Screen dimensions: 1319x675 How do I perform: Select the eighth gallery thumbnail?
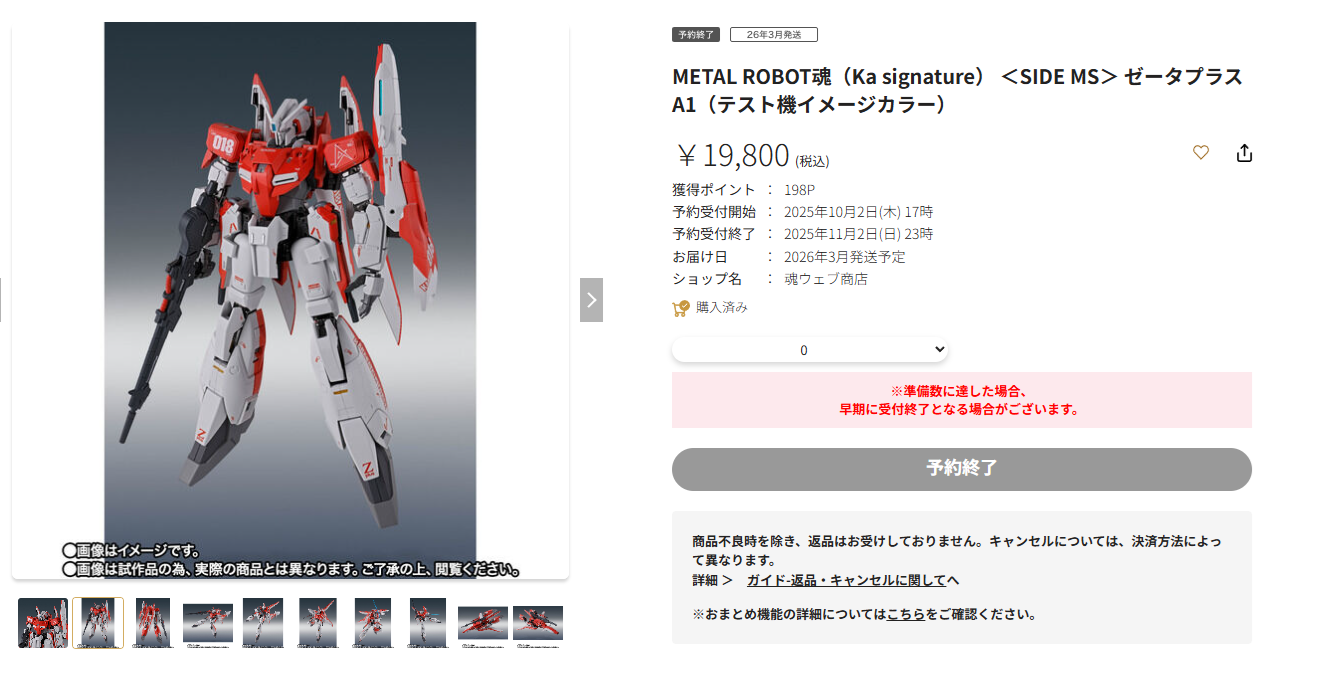pyautogui.click(x=428, y=623)
